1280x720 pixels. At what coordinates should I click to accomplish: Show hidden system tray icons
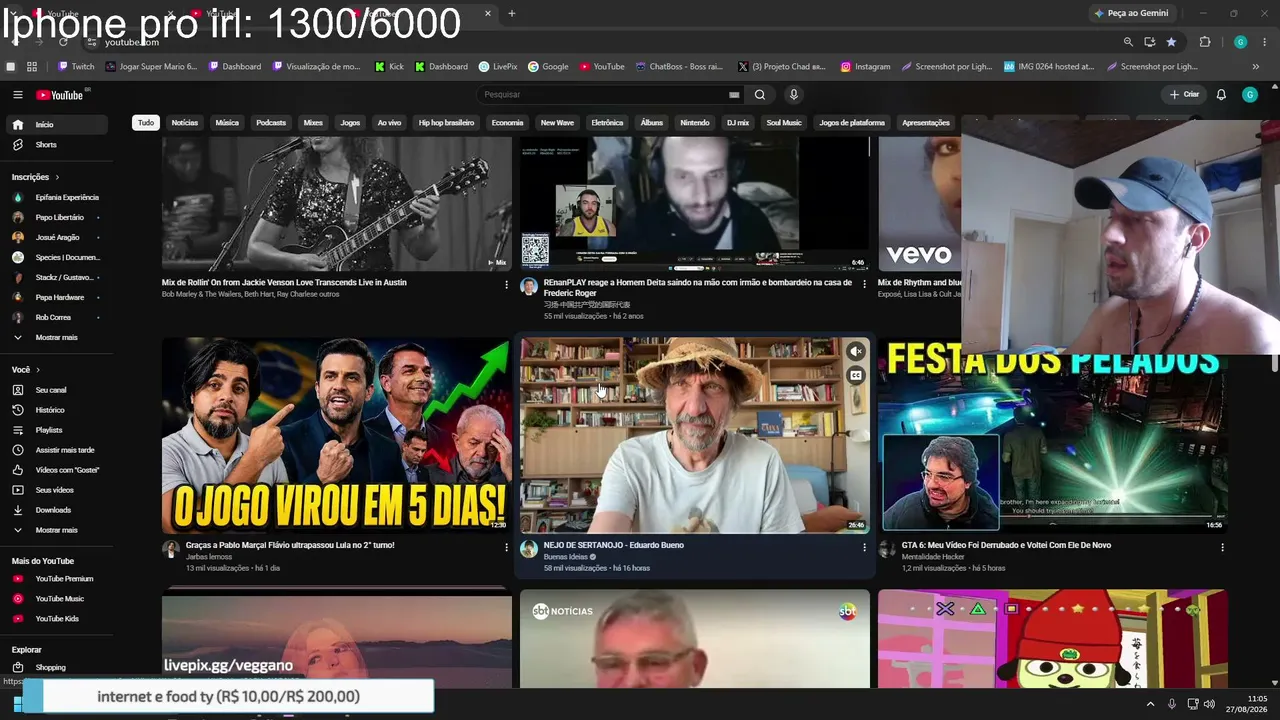pos(1150,704)
